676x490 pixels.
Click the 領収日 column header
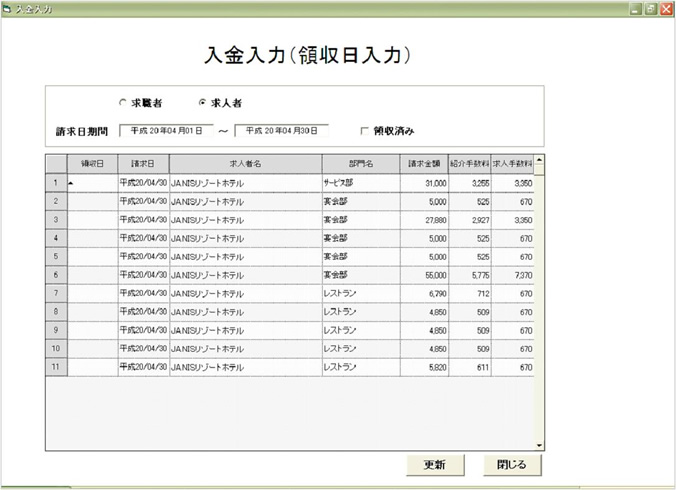point(92,164)
